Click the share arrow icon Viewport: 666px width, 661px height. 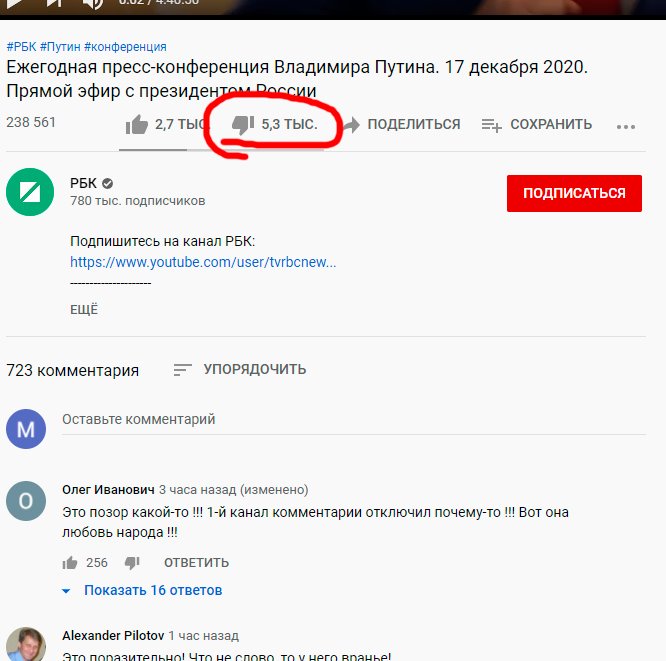coord(352,124)
